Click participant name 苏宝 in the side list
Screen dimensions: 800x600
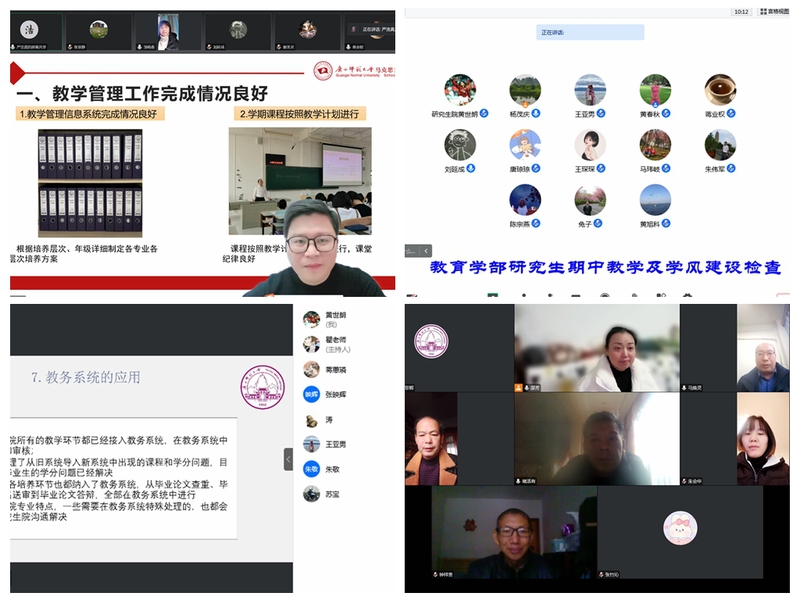[x=332, y=494]
